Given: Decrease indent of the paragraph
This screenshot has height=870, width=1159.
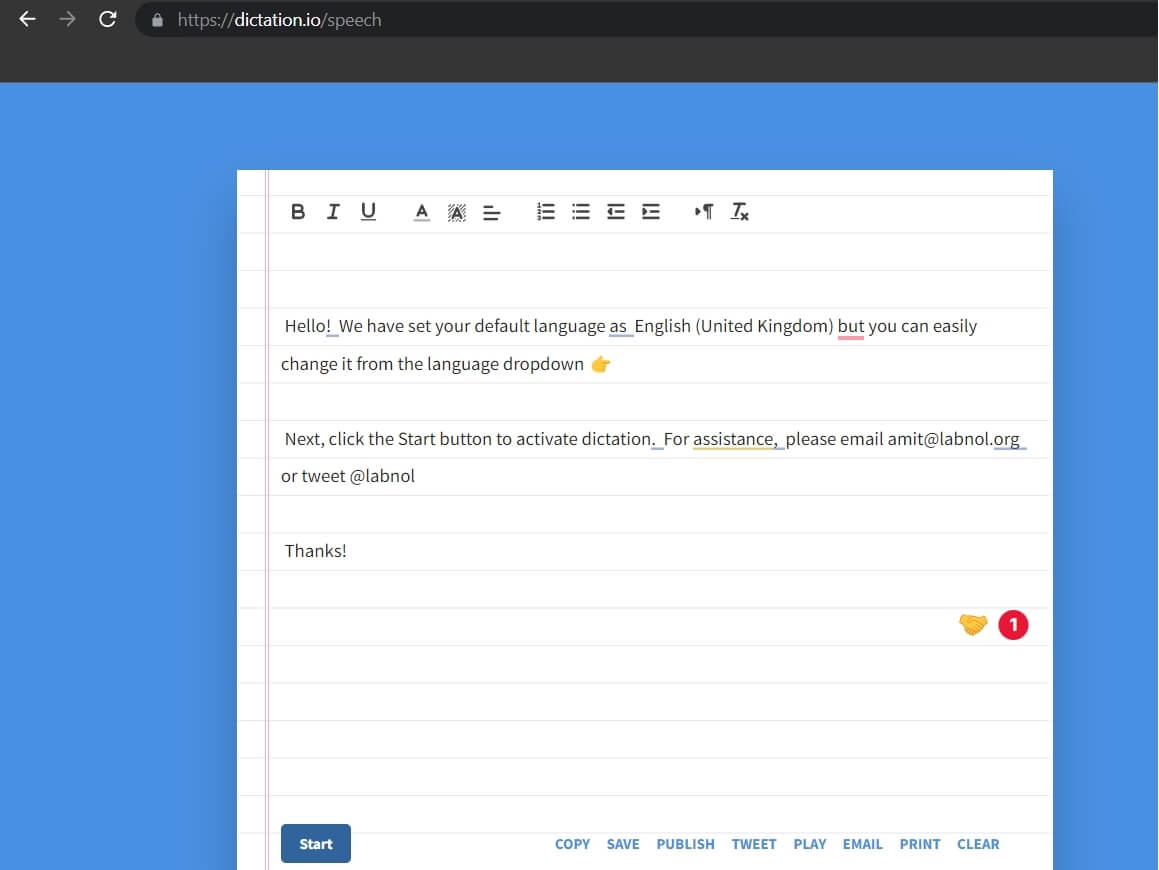Looking at the screenshot, I should coord(616,212).
